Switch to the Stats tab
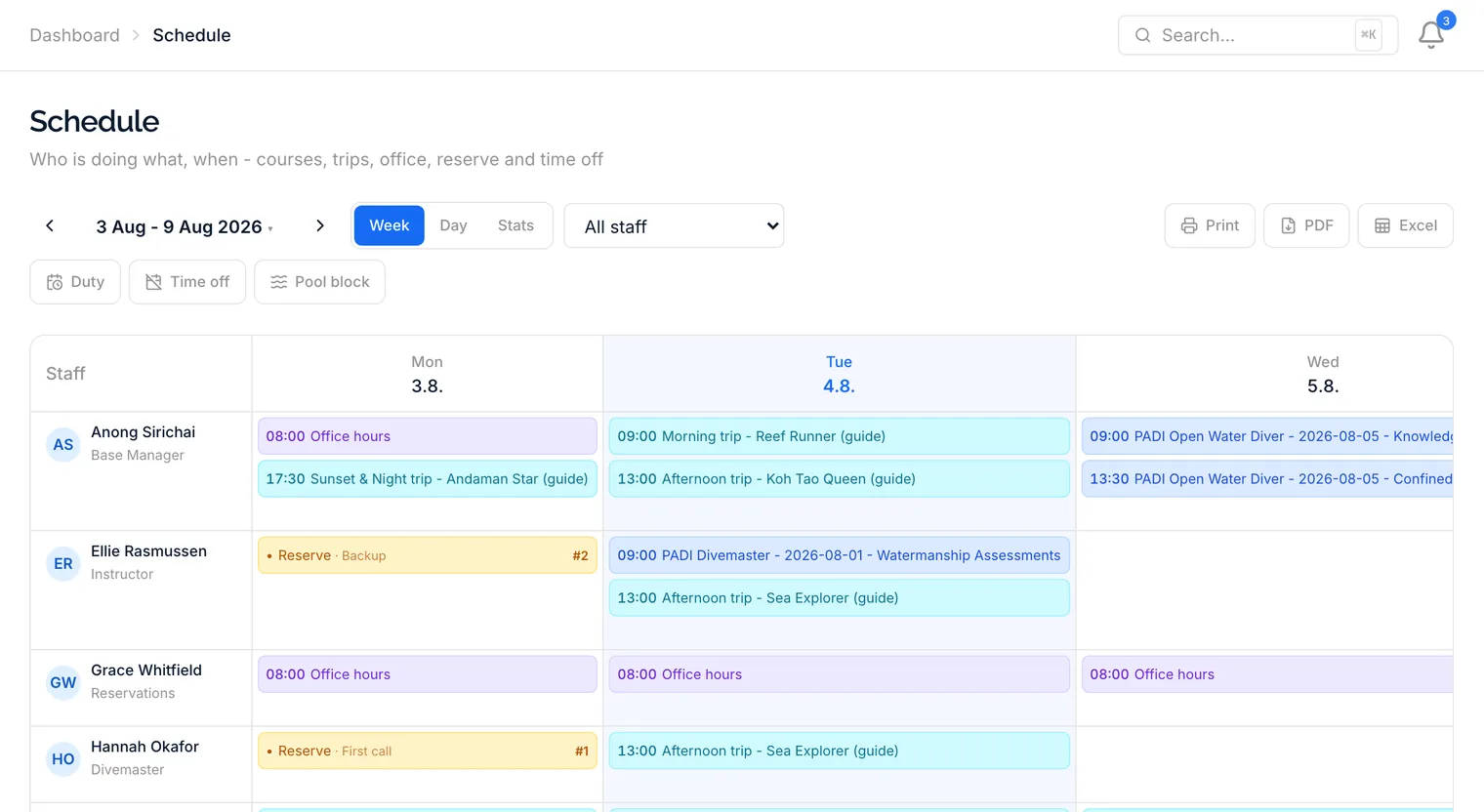 coord(515,225)
